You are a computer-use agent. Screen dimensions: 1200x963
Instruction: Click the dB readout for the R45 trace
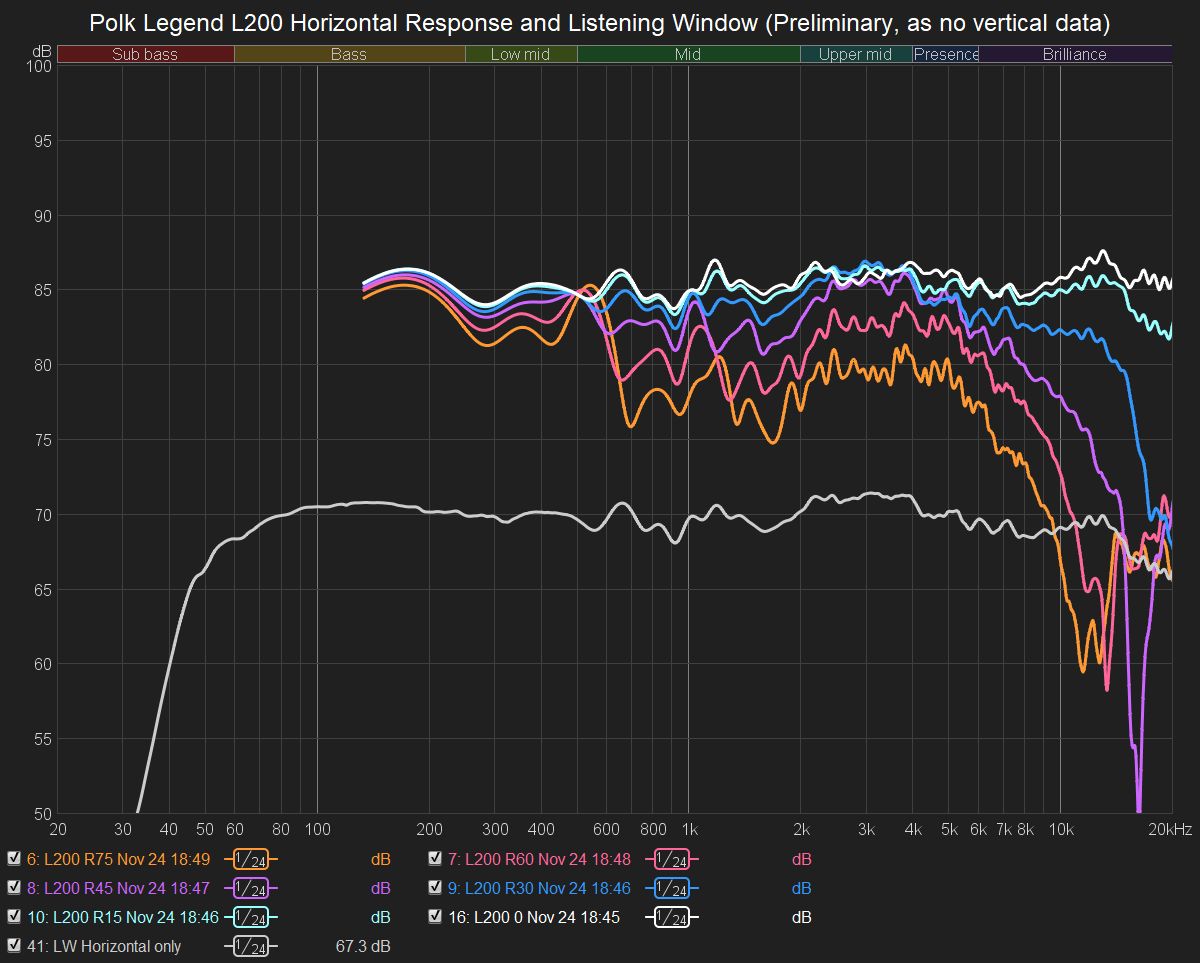380,888
